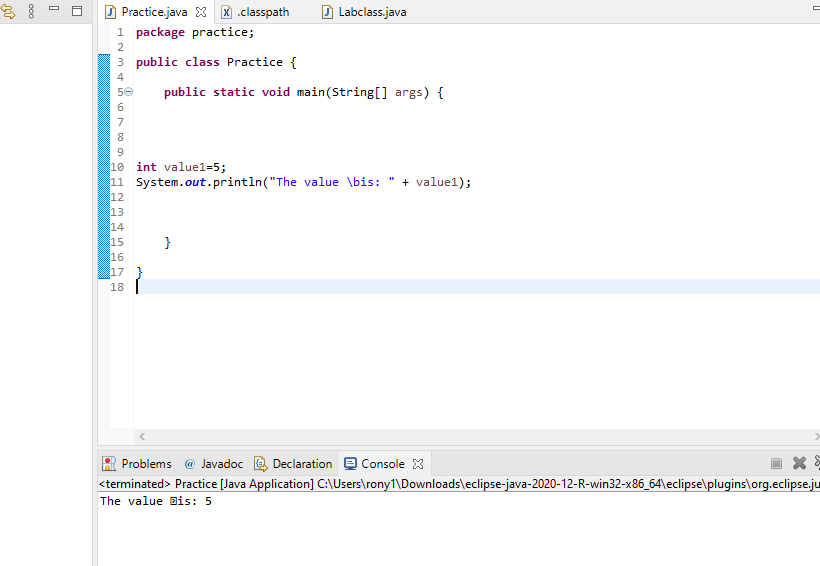The image size is (820, 566).
Task: Minimize the left side panel
Action: 54,8
